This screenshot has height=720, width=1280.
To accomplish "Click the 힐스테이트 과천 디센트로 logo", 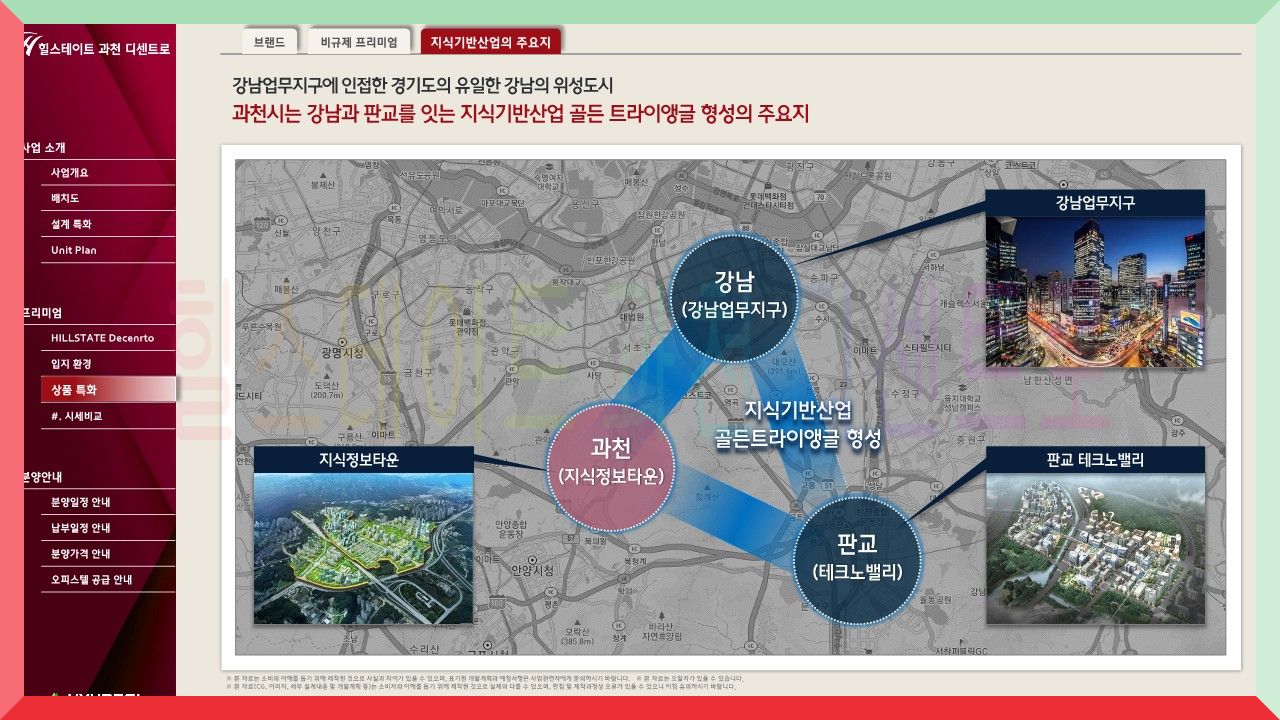I will coord(98,47).
